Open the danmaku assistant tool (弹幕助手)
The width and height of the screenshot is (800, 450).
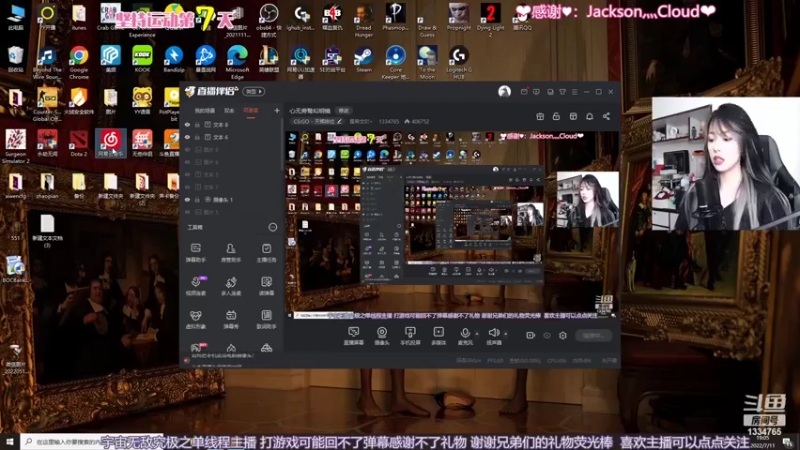[x=195, y=253]
